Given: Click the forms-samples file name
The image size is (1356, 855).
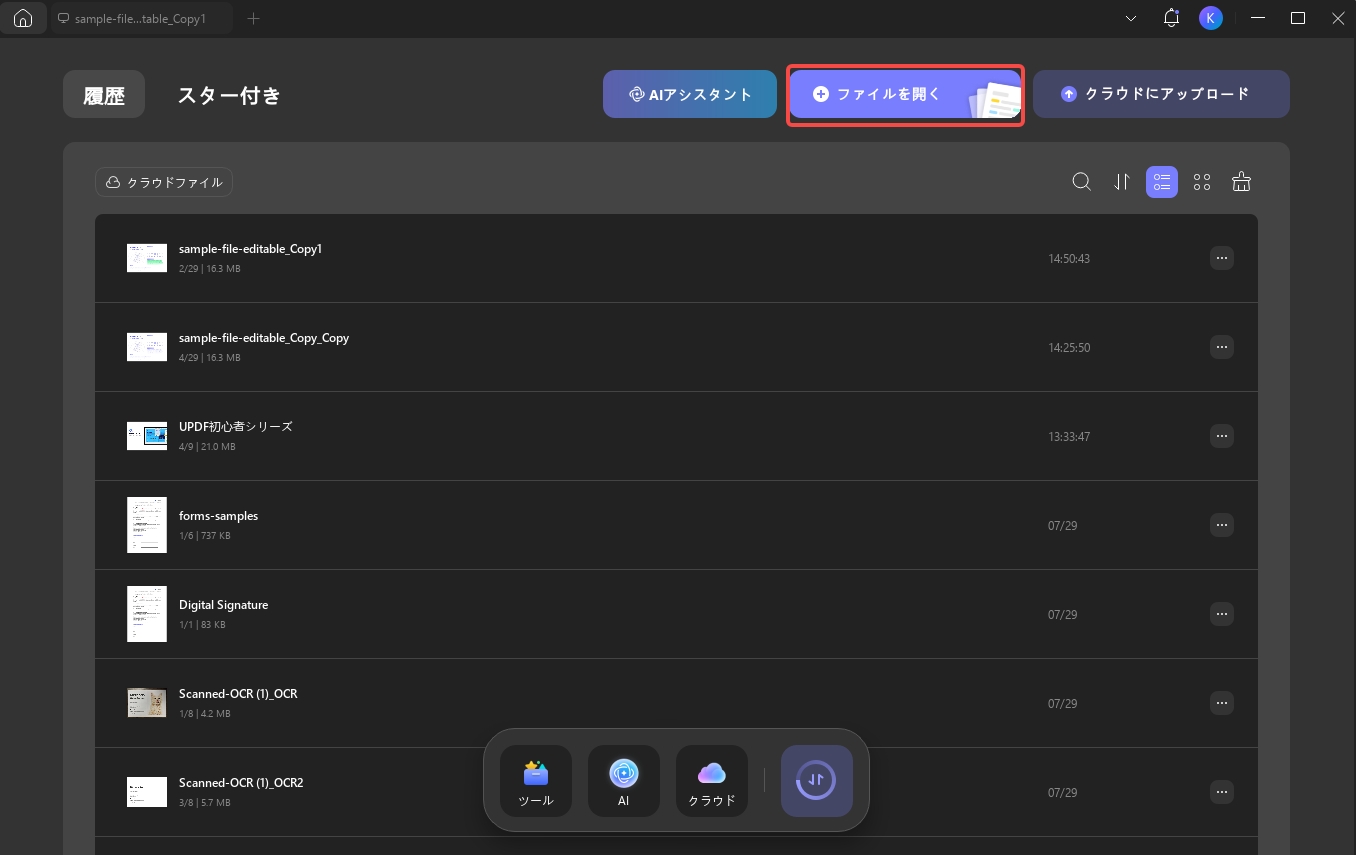Looking at the screenshot, I should coord(218,516).
